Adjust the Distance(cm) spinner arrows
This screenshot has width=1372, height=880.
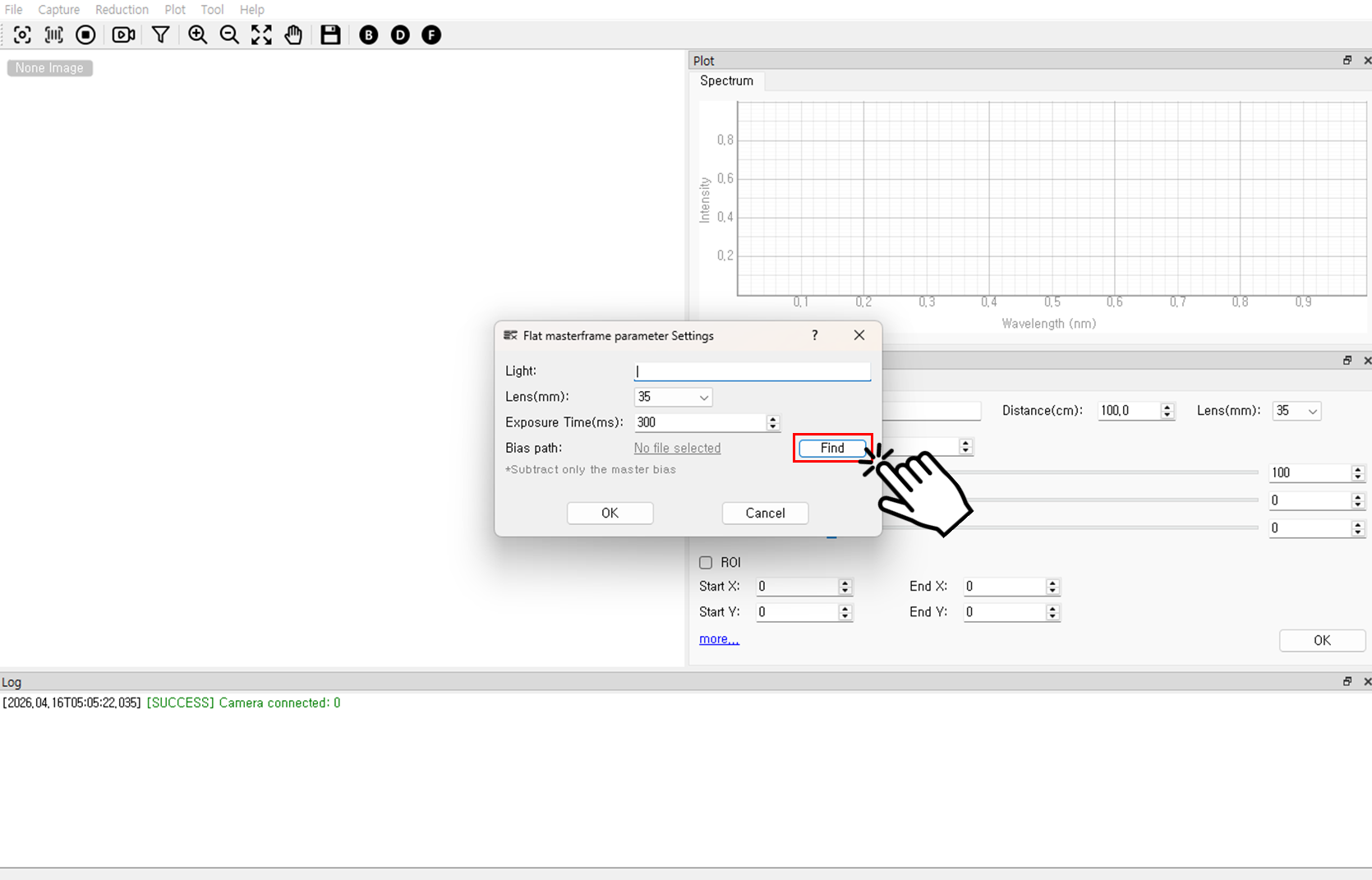[1167, 411]
